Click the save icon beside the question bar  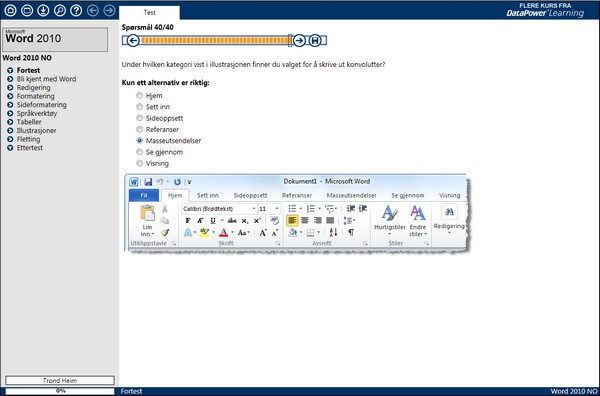tap(315, 40)
